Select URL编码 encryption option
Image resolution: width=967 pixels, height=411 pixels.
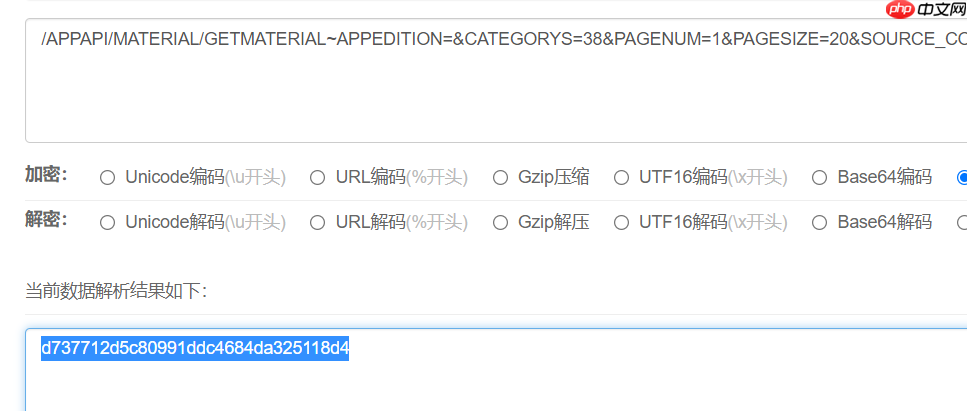318,178
